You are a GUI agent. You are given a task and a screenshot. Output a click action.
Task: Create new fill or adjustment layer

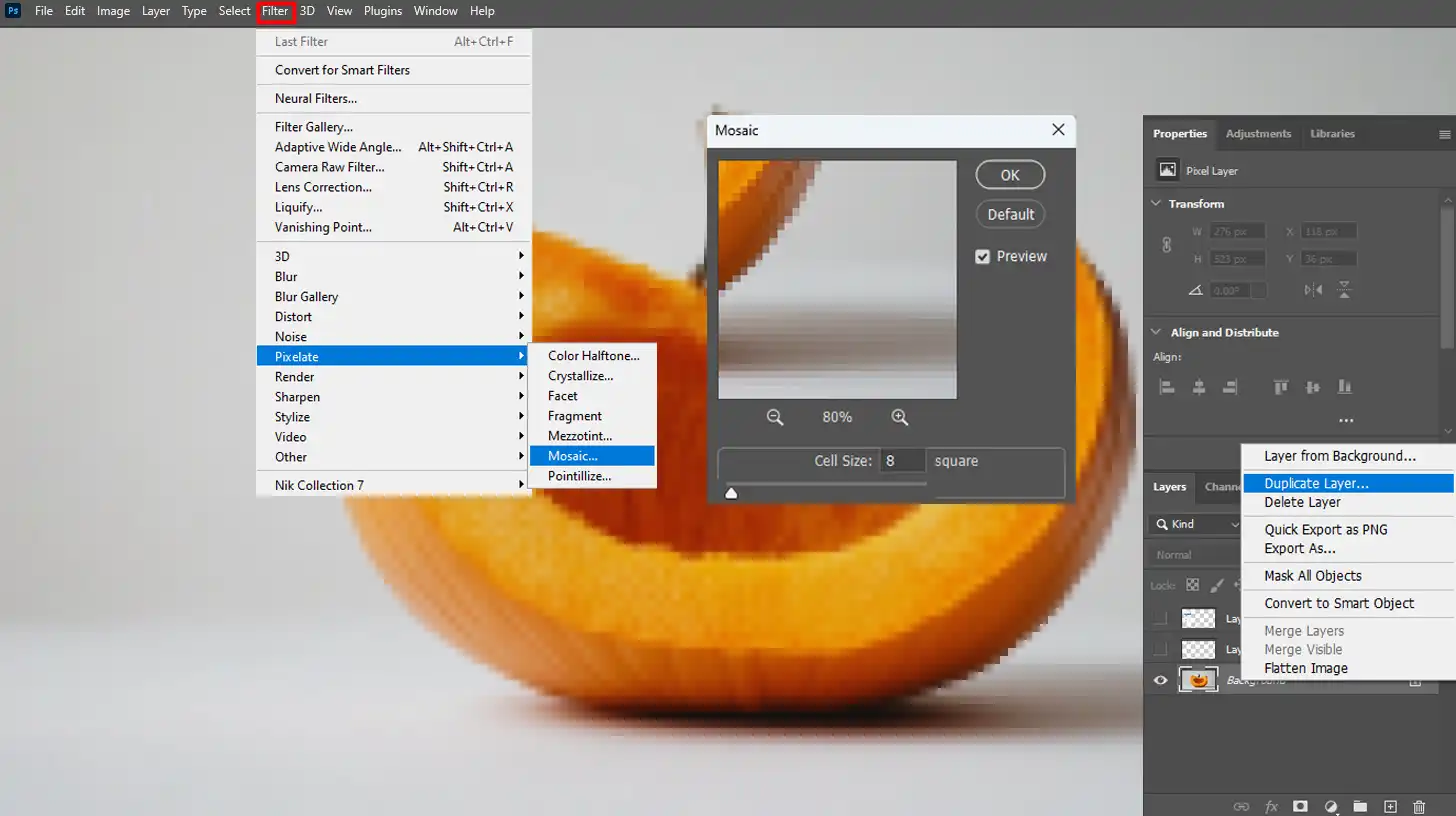click(1331, 806)
